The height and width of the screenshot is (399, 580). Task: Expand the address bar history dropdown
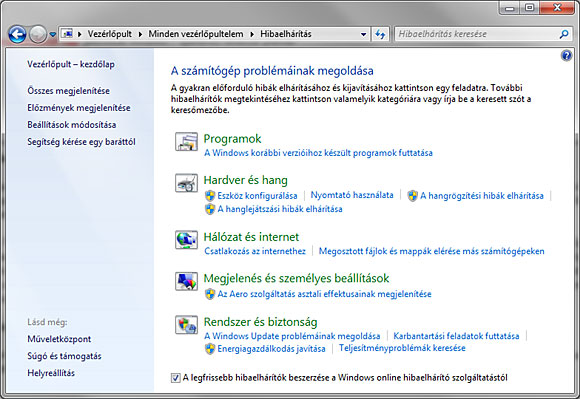coord(363,34)
